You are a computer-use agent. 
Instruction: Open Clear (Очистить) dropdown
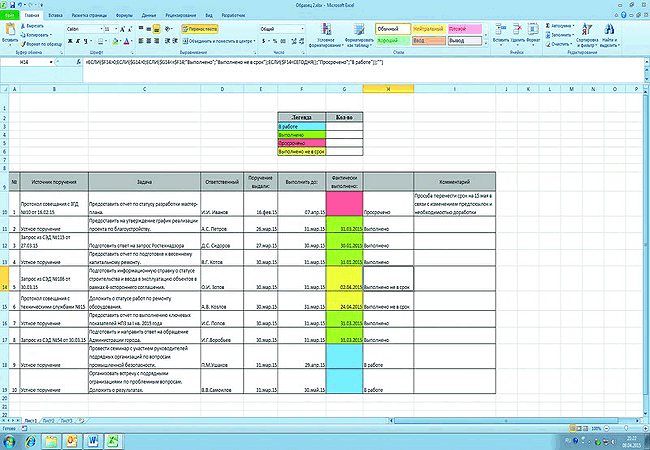(559, 44)
